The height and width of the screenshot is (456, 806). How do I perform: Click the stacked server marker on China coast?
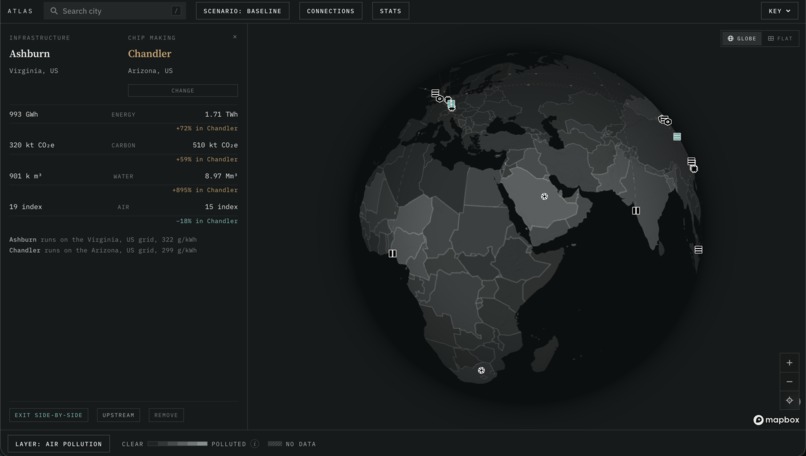[x=691, y=161]
